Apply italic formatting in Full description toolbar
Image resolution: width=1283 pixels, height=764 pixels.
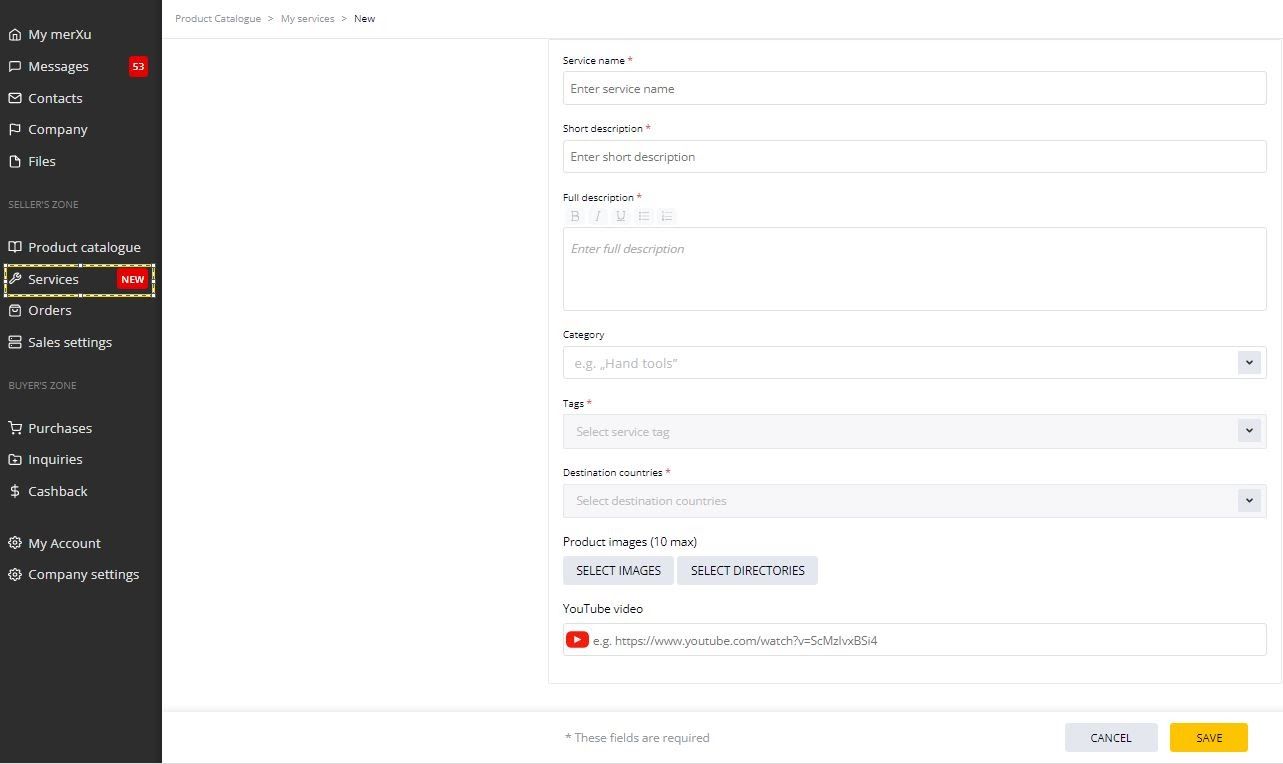pyautogui.click(x=597, y=216)
